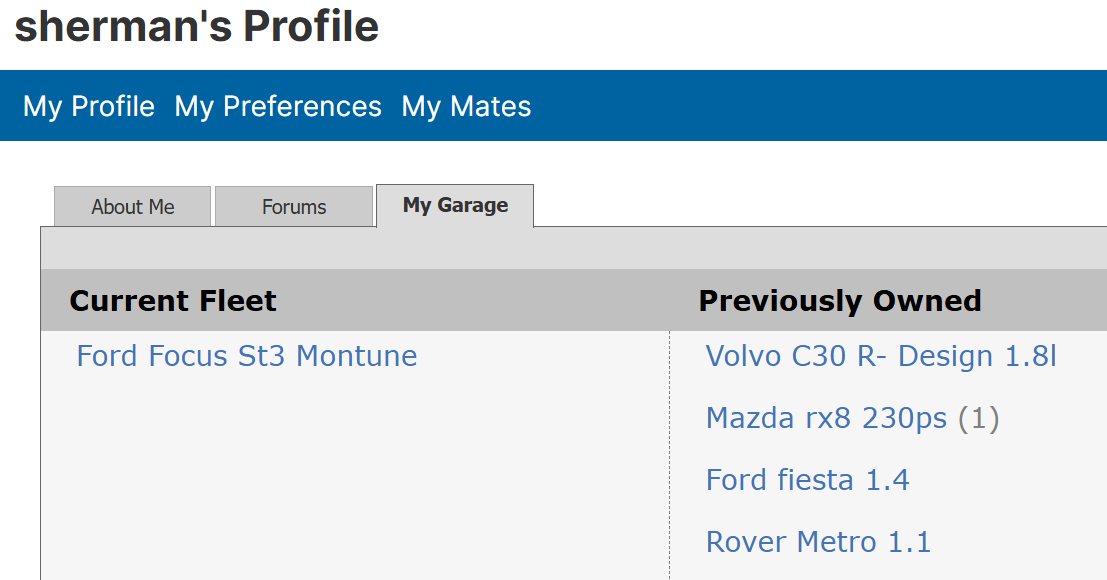Select the Ford fiesta 1.4 link
Image resolution: width=1107 pixels, height=580 pixels.
[x=807, y=480]
